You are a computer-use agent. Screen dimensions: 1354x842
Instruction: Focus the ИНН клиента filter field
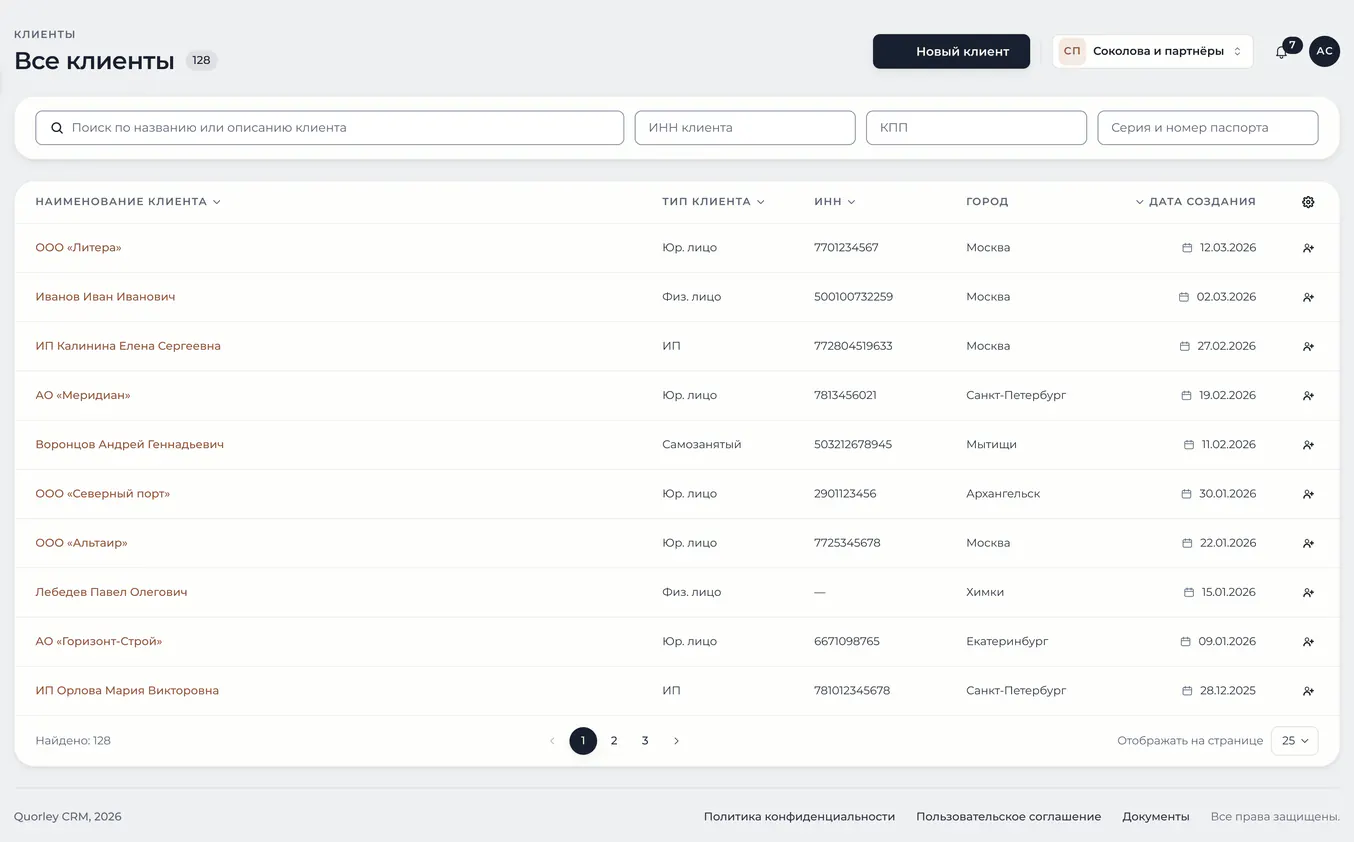[745, 128]
